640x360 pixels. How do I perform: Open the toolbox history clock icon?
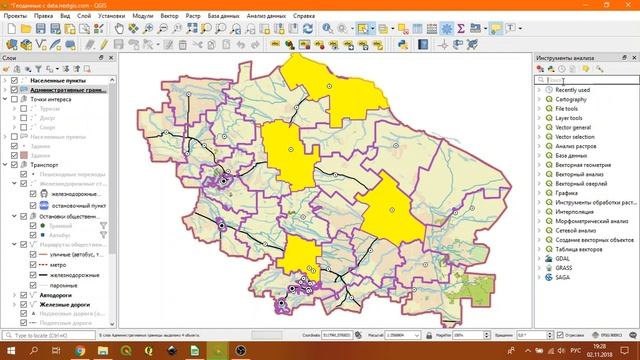coord(562,69)
